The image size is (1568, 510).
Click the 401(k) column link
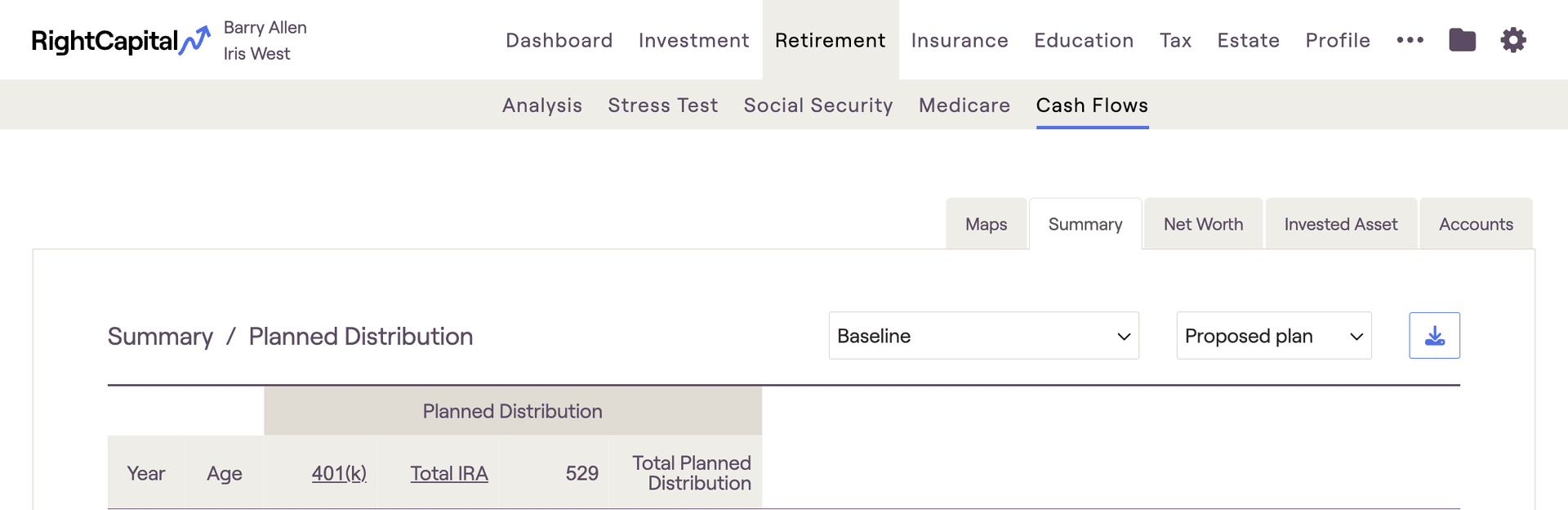339,473
